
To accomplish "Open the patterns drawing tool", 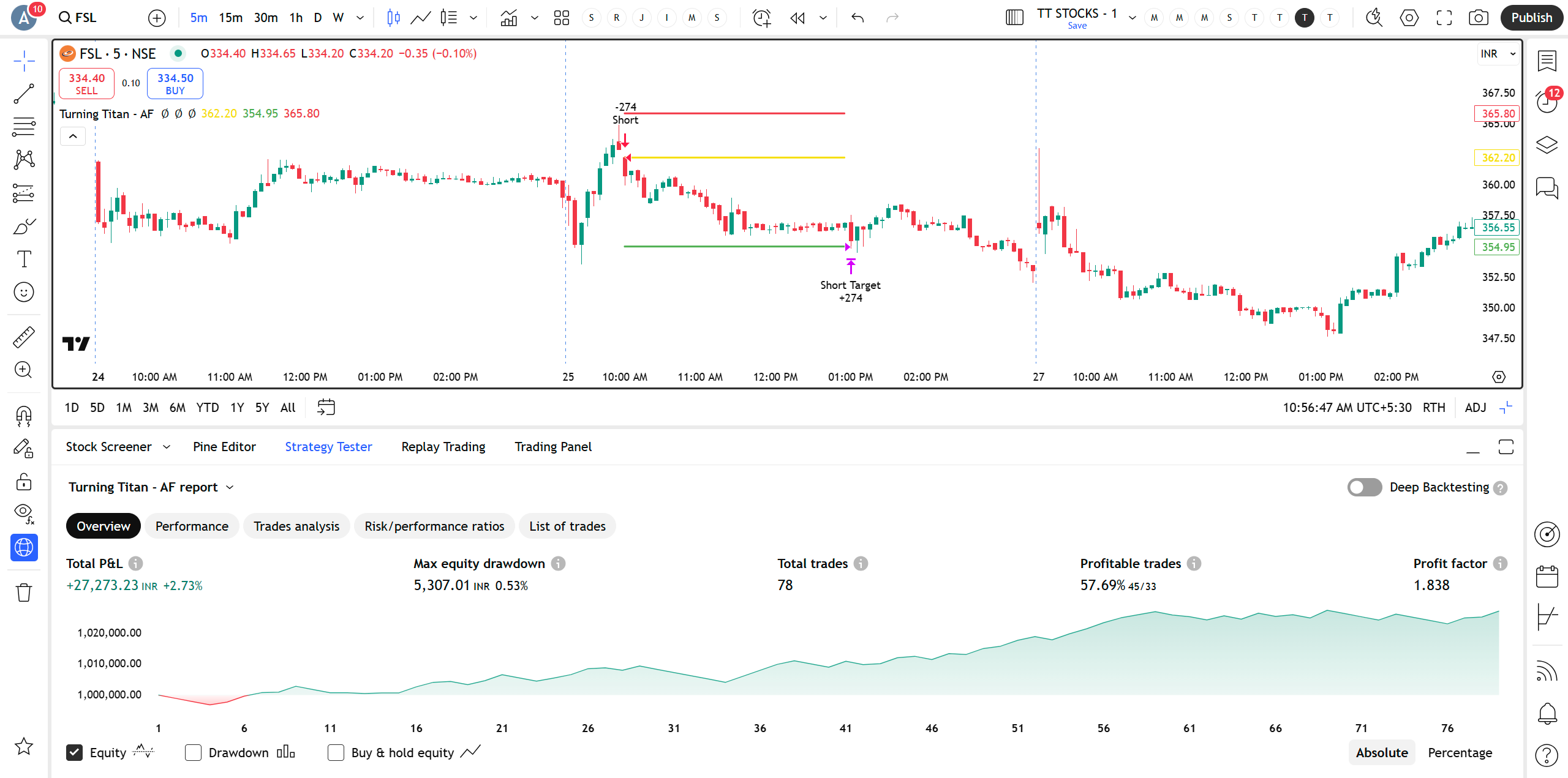I will (x=24, y=160).
